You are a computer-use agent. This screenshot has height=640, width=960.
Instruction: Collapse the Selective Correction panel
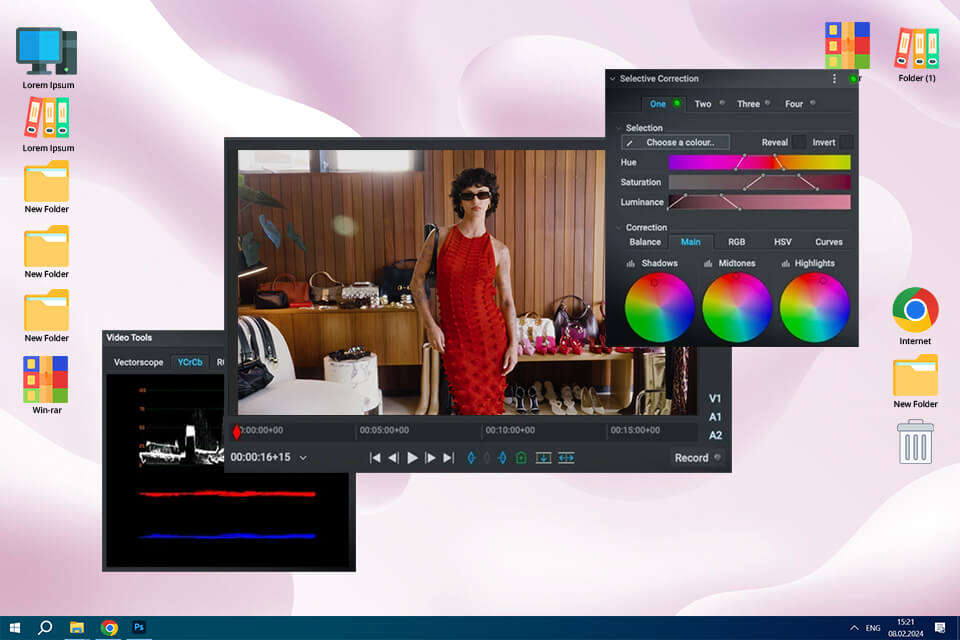tap(613, 79)
